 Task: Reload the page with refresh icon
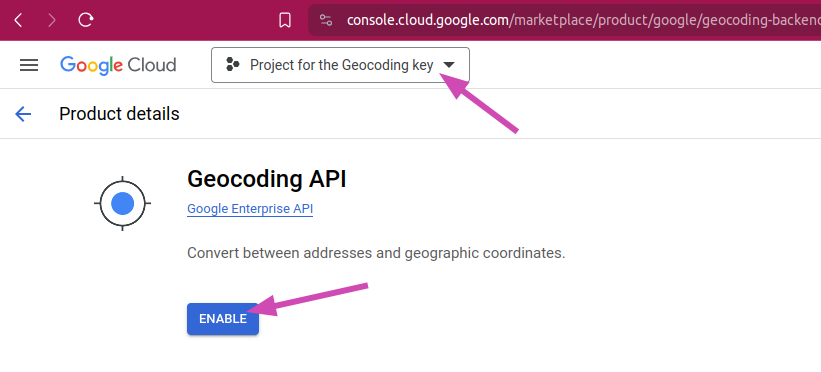tap(85, 20)
